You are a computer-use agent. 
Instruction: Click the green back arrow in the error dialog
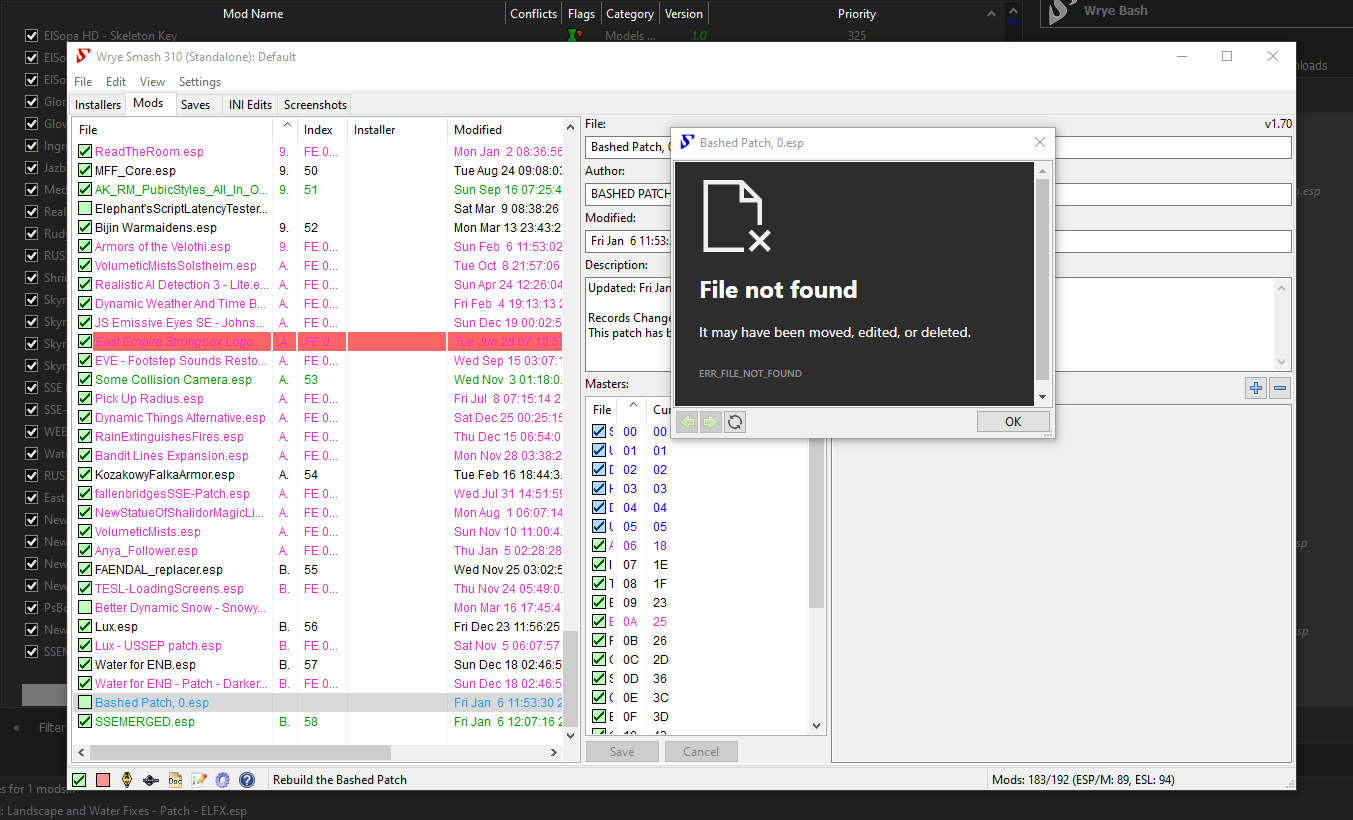tap(687, 422)
